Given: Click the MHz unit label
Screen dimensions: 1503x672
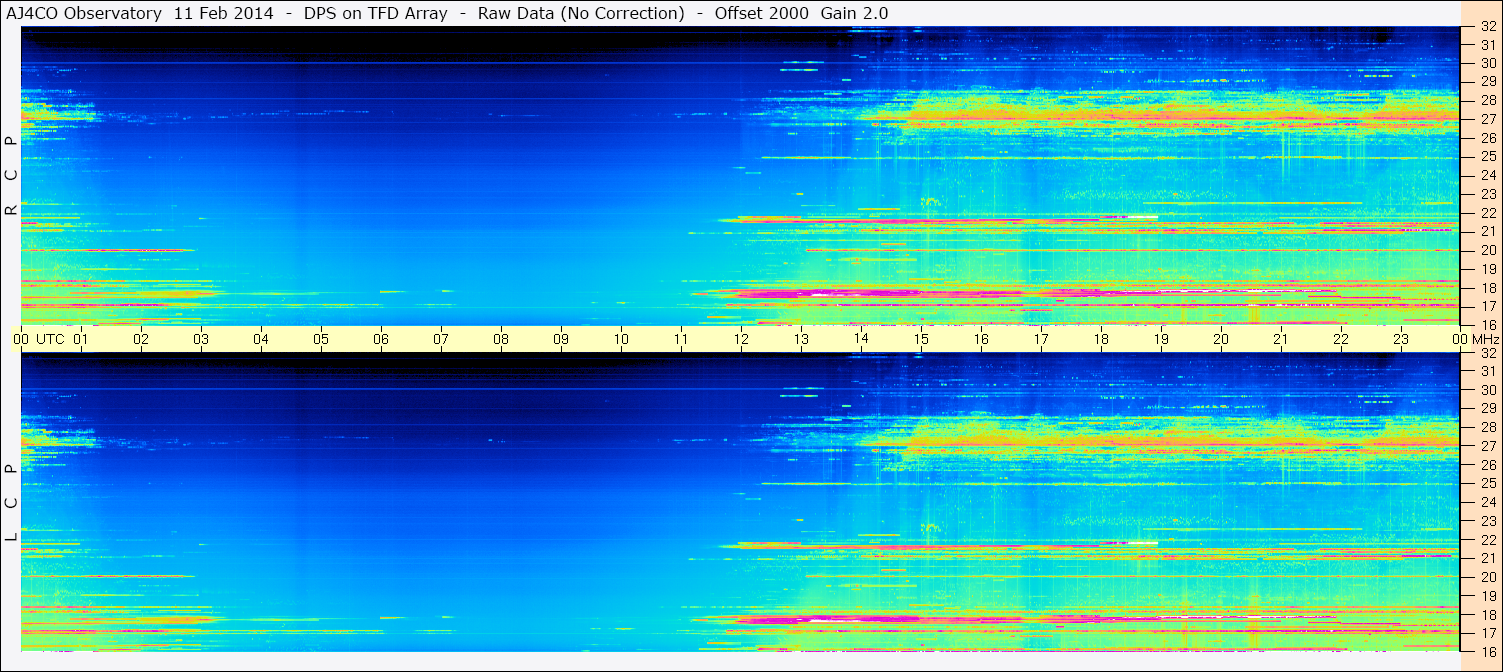Looking at the screenshot, I should pos(1485,339).
